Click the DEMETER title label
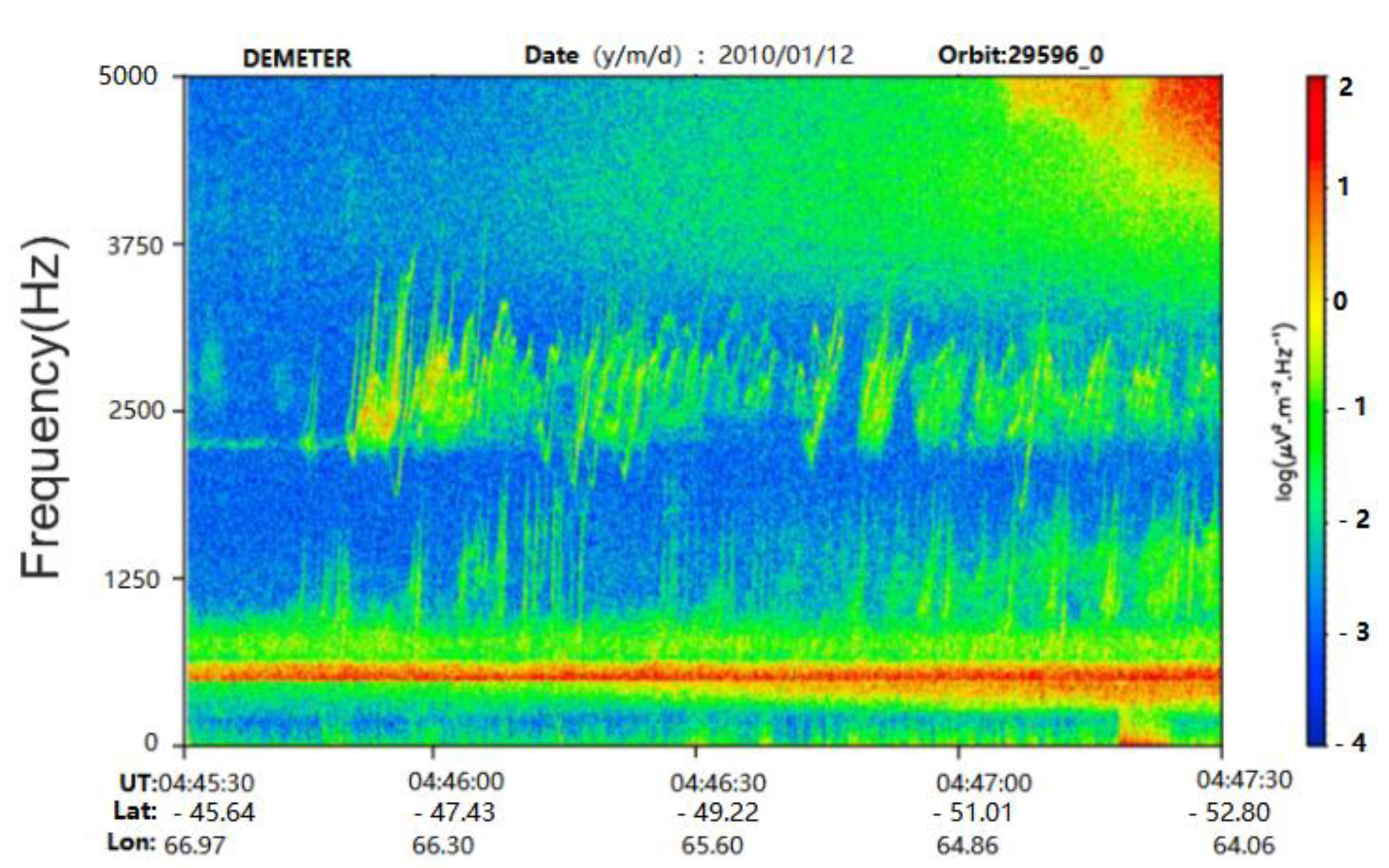 (x=296, y=58)
